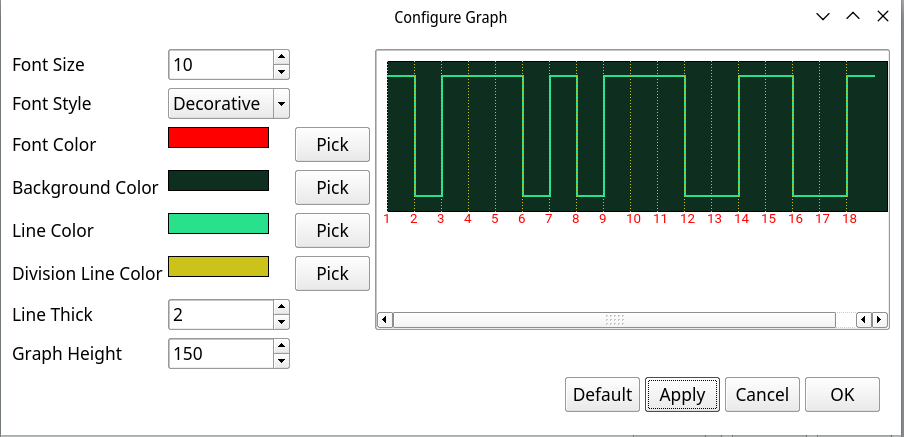Click the Division Line Color label
The width and height of the screenshot is (904, 437).
tap(87, 274)
